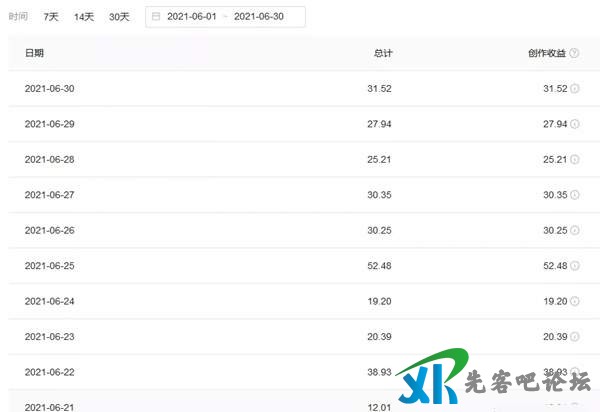The width and height of the screenshot is (600, 412).
Task: Click info icon in the 2021-06-25 row
Action: tap(575, 265)
